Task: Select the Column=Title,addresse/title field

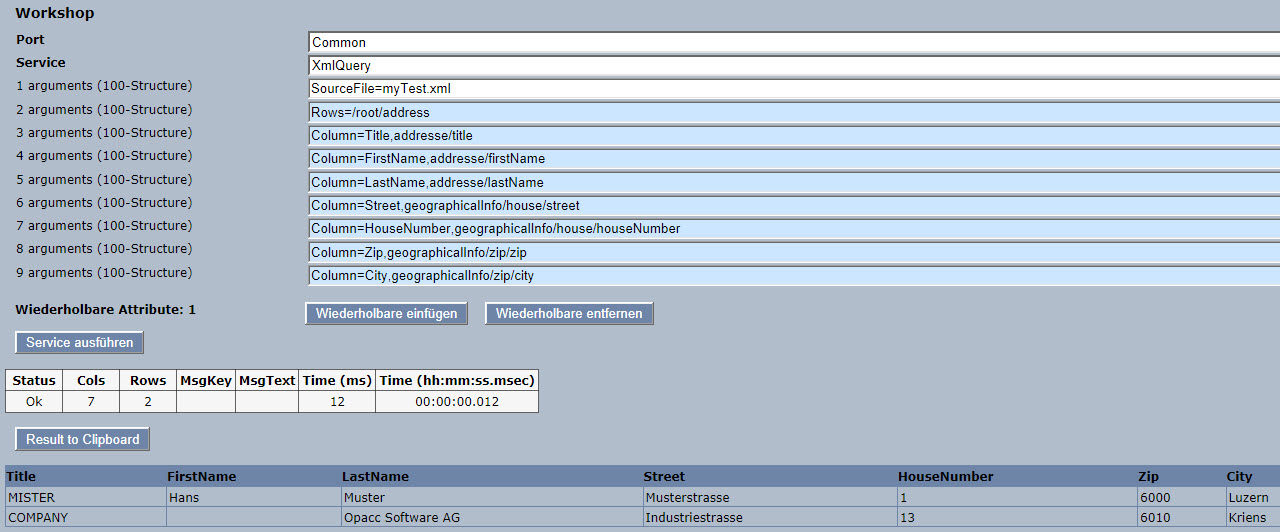Action: click(x=794, y=136)
